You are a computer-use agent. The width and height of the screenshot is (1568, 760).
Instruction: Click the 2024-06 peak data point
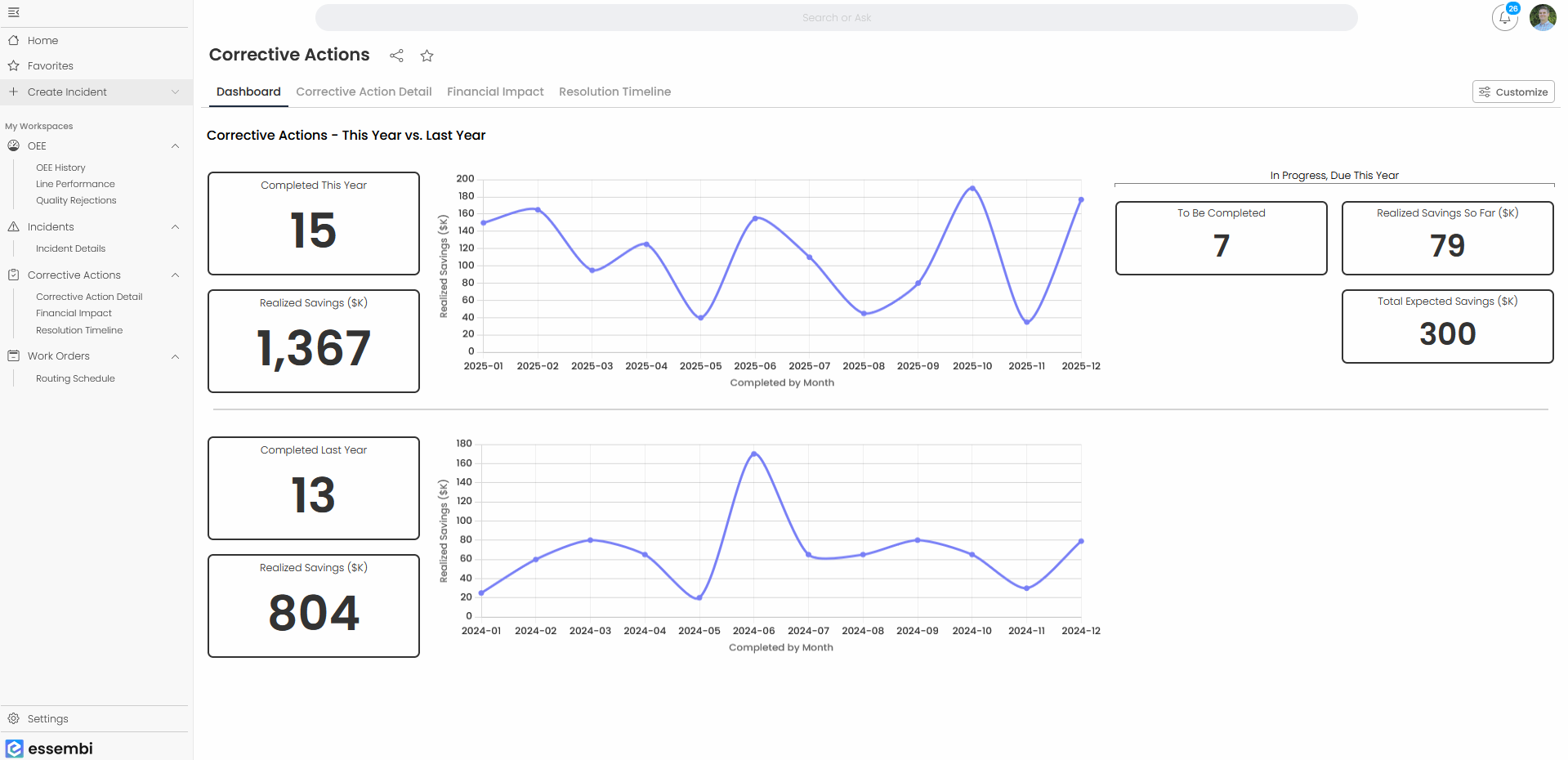click(753, 454)
